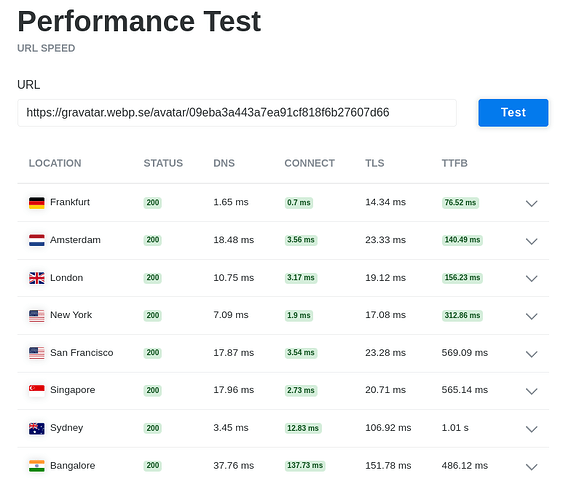Screen dimensions: 562x500
Task: Click the US flag beside New York
Action: [37, 315]
